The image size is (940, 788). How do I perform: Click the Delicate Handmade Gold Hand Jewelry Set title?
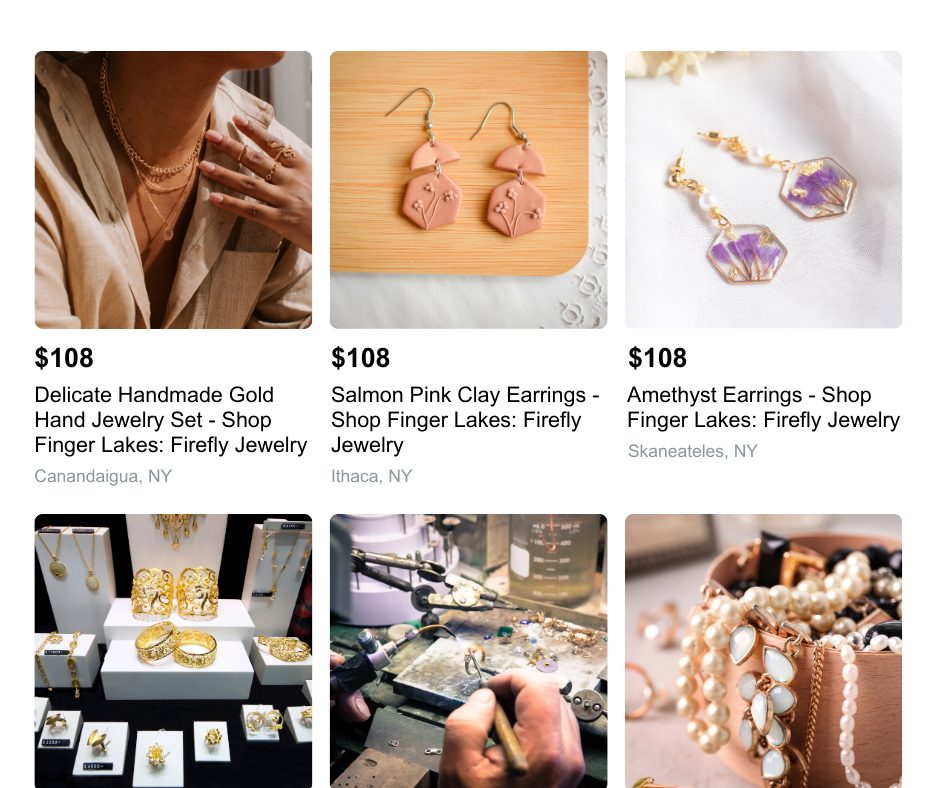[x=171, y=420]
